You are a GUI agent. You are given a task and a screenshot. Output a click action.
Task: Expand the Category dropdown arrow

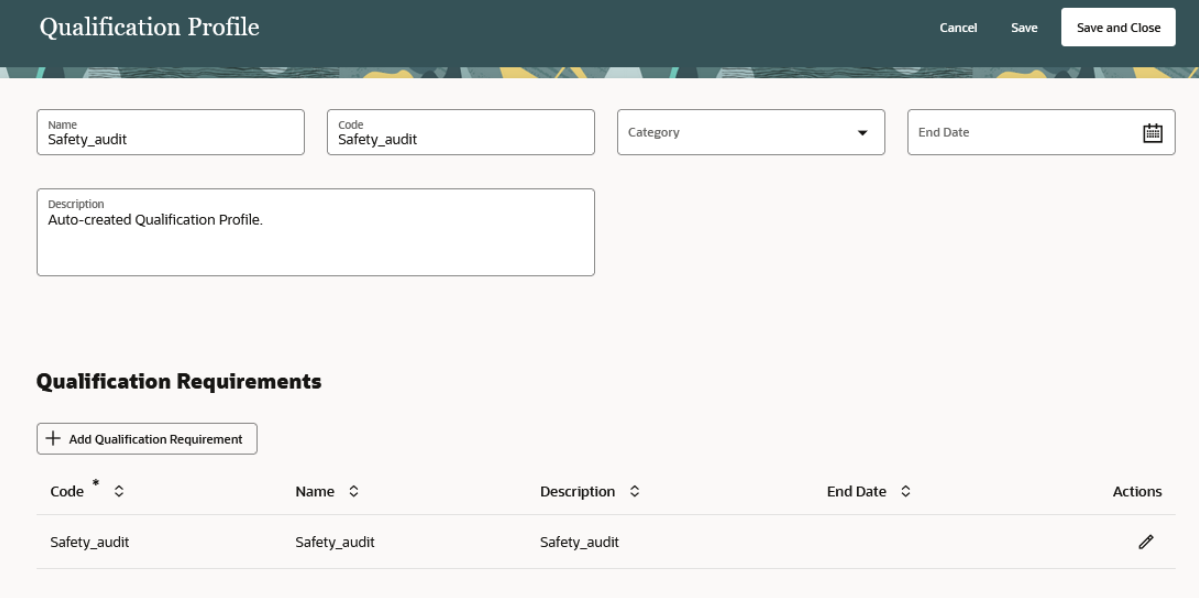(x=863, y=133)
